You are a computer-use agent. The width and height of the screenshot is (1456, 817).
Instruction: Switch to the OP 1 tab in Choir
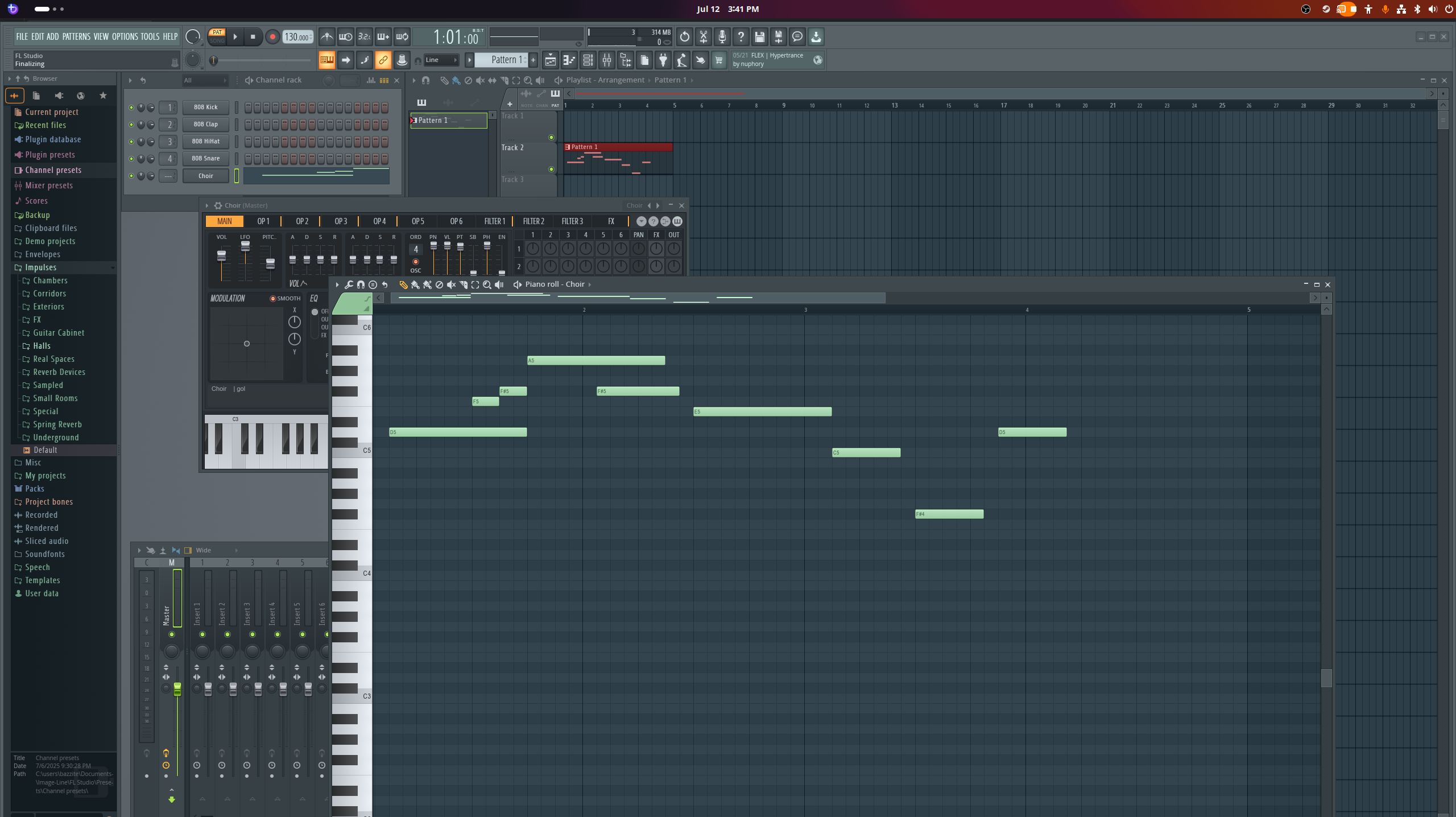(263, 221)
